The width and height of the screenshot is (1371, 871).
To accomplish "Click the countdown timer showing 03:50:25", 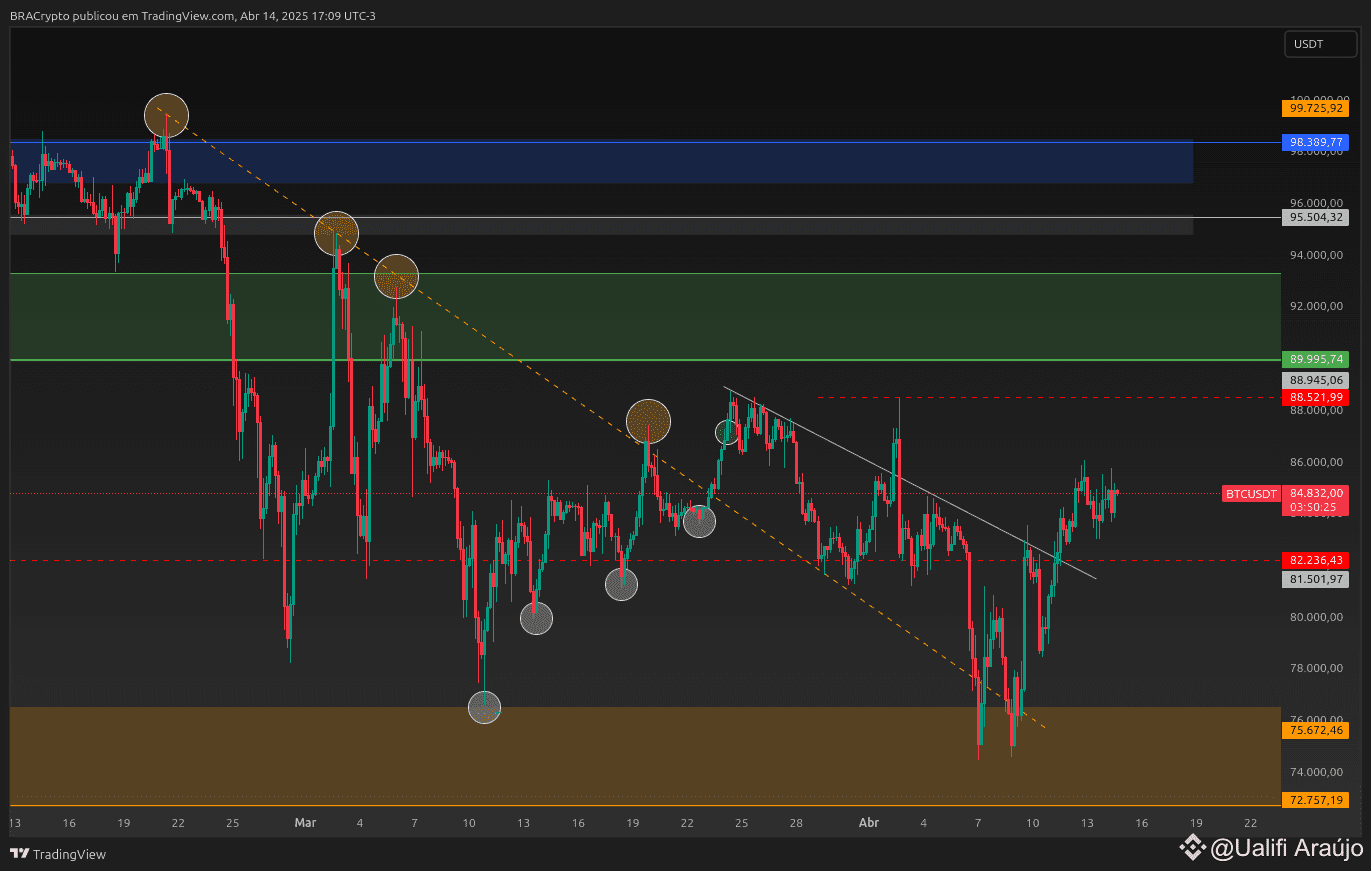I will tap(1315, 507).
